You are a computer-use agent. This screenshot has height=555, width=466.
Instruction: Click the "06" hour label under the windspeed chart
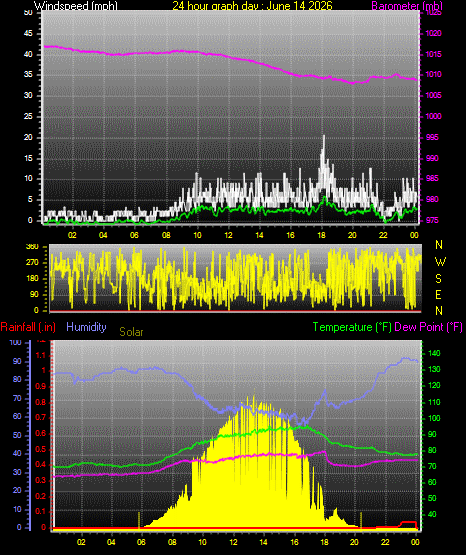(x=134, y=235)
